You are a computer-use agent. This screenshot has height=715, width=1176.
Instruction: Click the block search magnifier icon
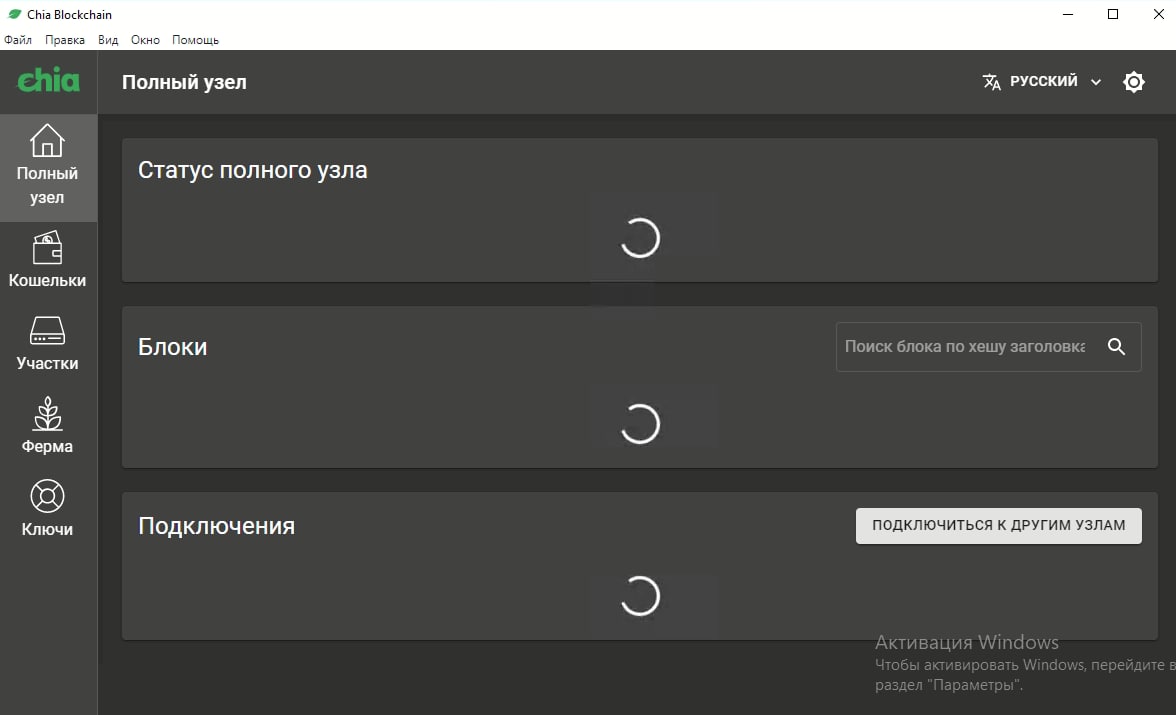(x=1116, y=347)
